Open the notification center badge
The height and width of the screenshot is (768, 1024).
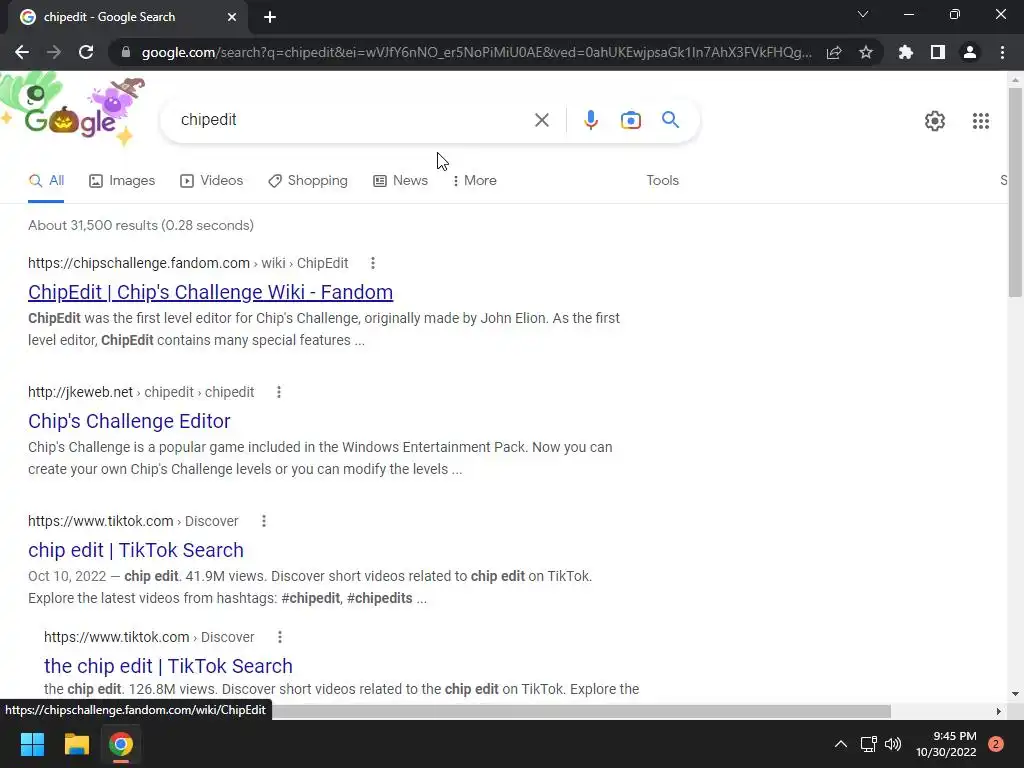tap(995, 744)
